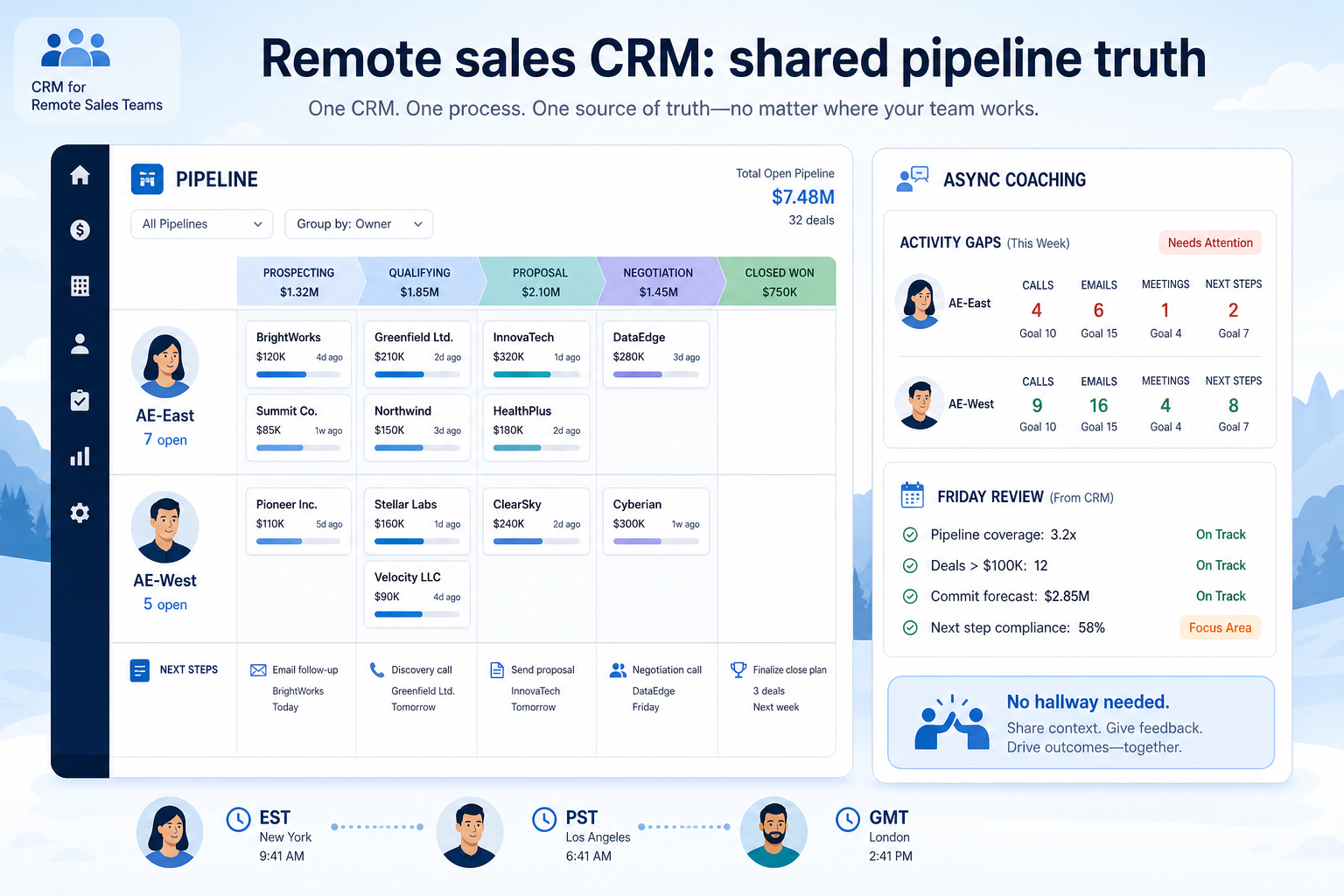Click the CRM for Remote Sales Teams logo
Viewport: 1344px width, 896px height.
point(97,70)
